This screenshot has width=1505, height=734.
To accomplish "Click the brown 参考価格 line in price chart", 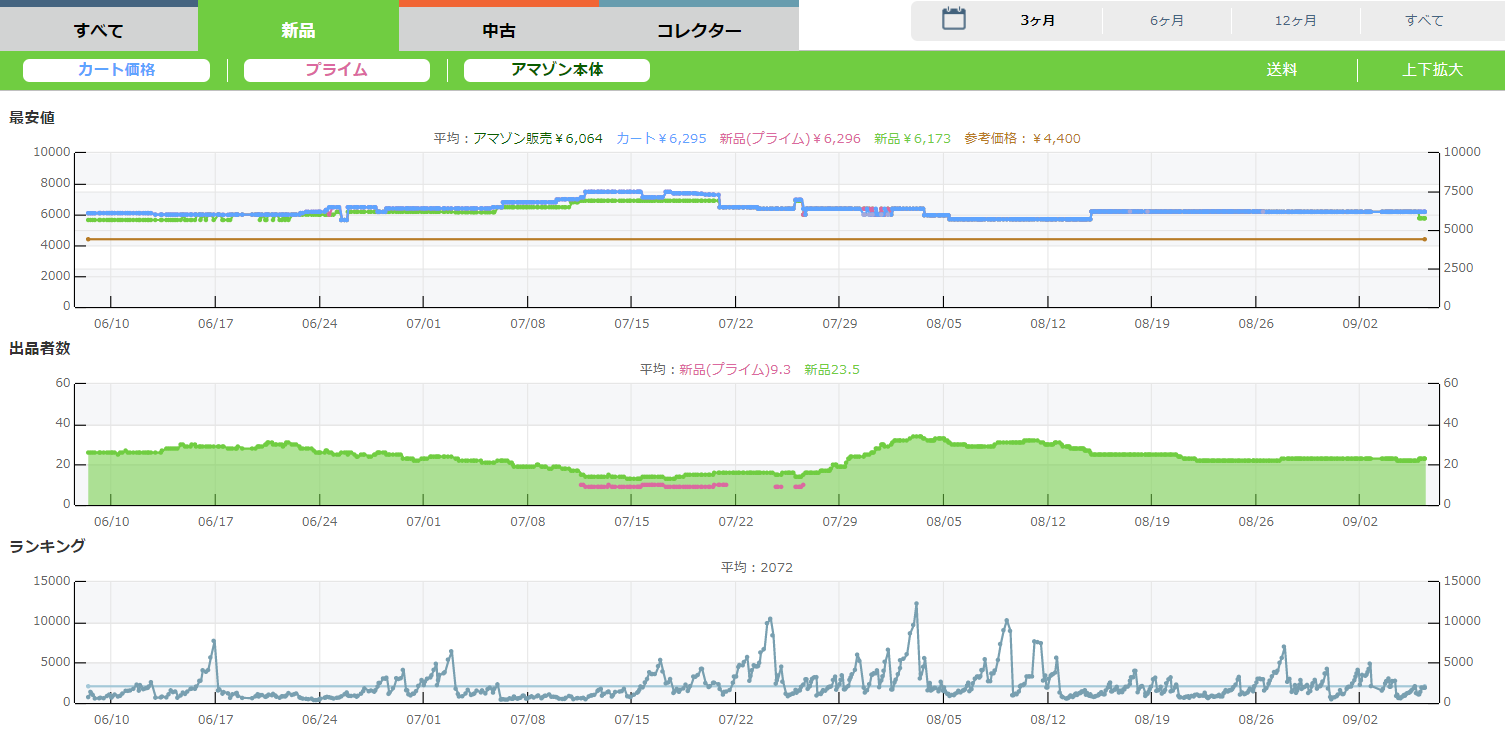I will [600, 239].
